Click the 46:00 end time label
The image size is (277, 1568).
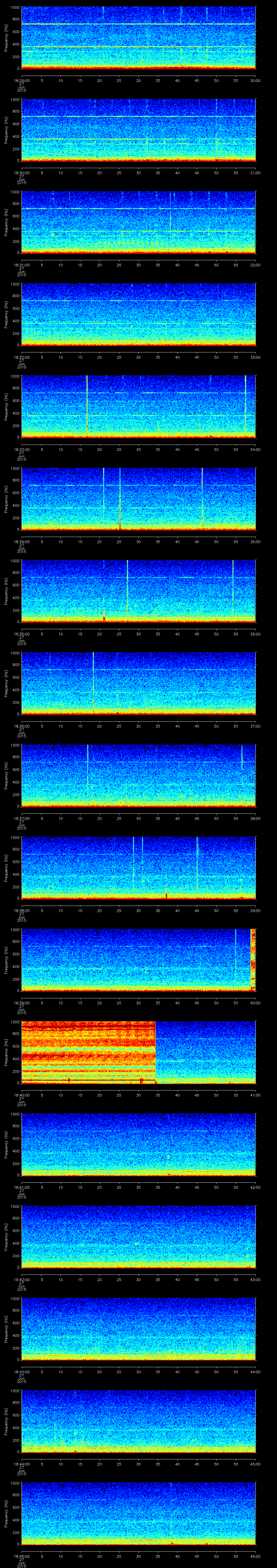(x=255, y=1556)
